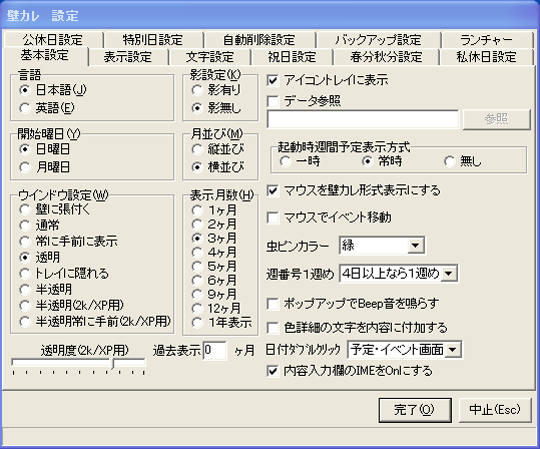This screenshot has width=540, height=449.
Task: Switch to the 特別日設定 tab
Action: (x=153, y=40)
